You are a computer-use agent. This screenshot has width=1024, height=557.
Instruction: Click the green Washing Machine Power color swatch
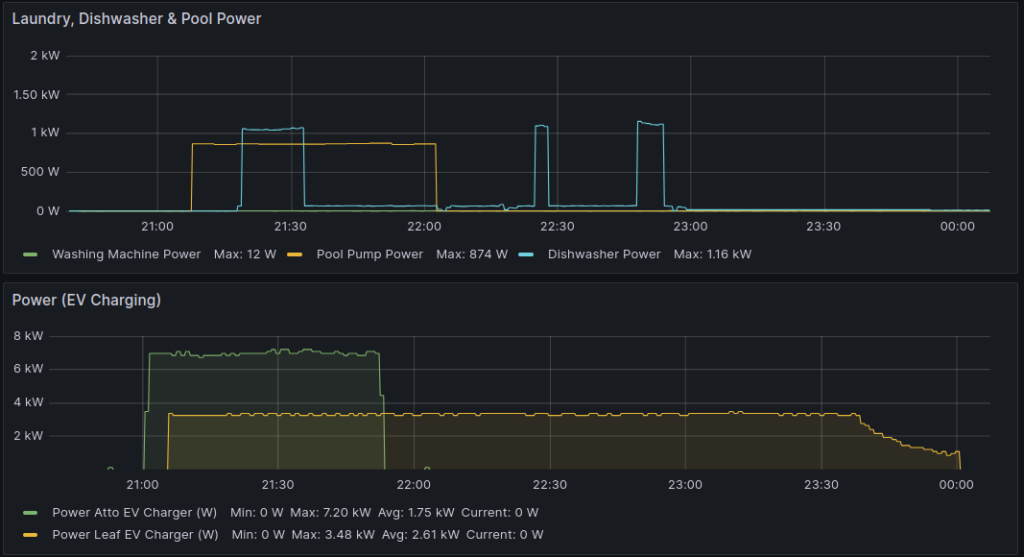pyautogui.click(x=30, y=255)
